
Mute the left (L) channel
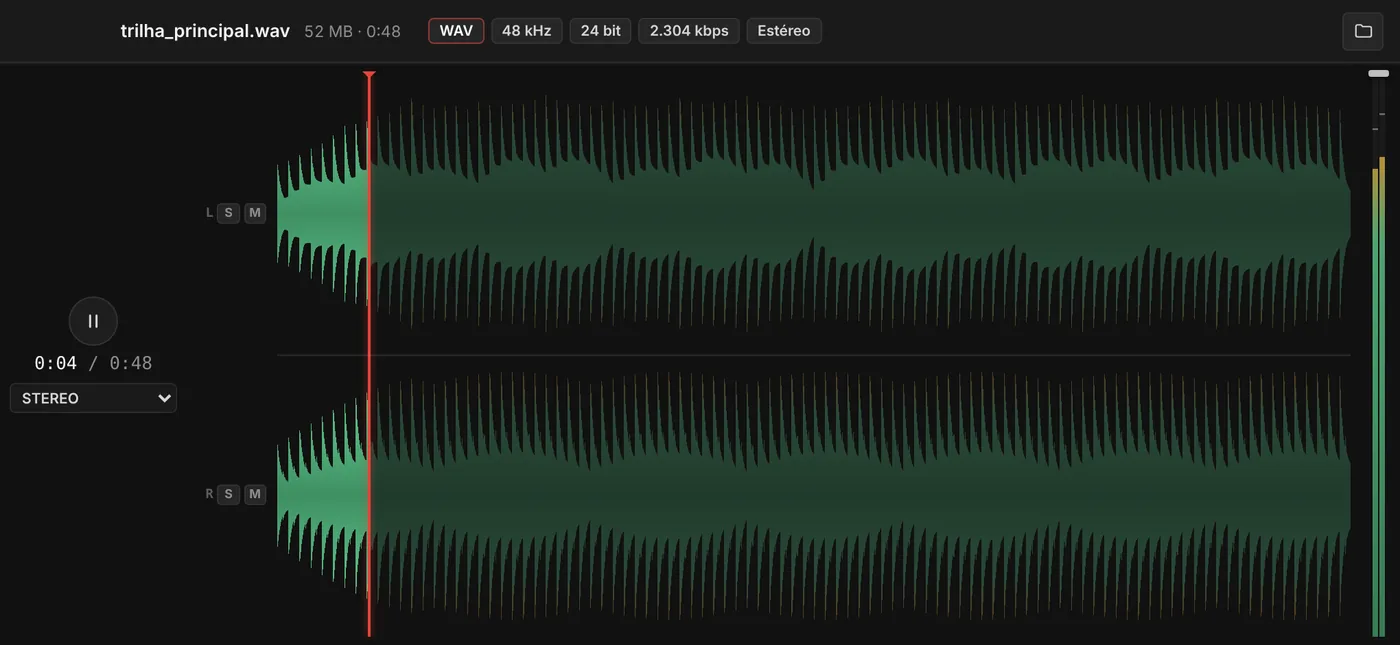255,212
